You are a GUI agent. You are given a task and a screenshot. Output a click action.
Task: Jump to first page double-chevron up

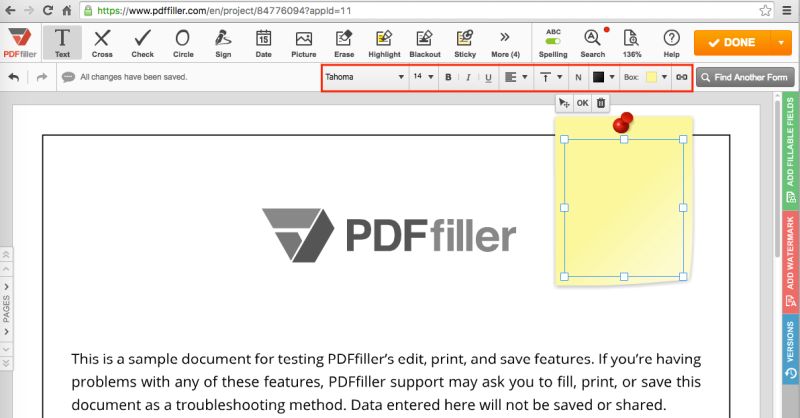coord(6,254)
